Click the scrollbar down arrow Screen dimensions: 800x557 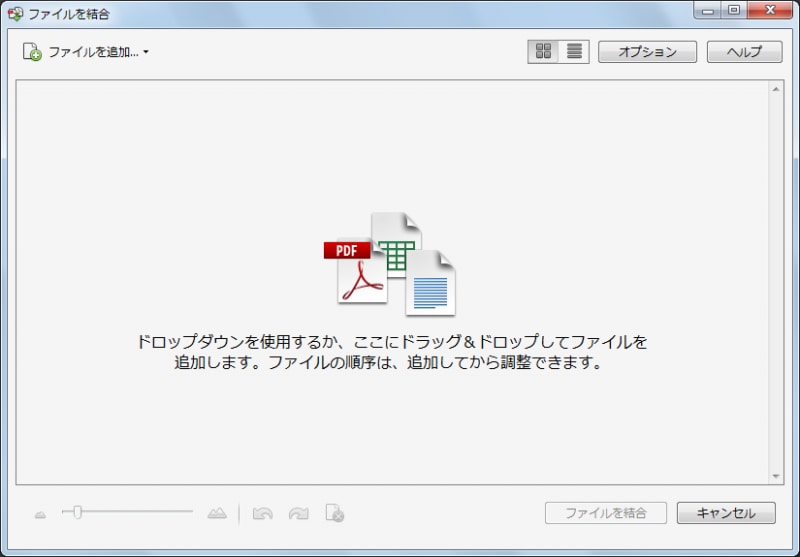tap(776, 476)
